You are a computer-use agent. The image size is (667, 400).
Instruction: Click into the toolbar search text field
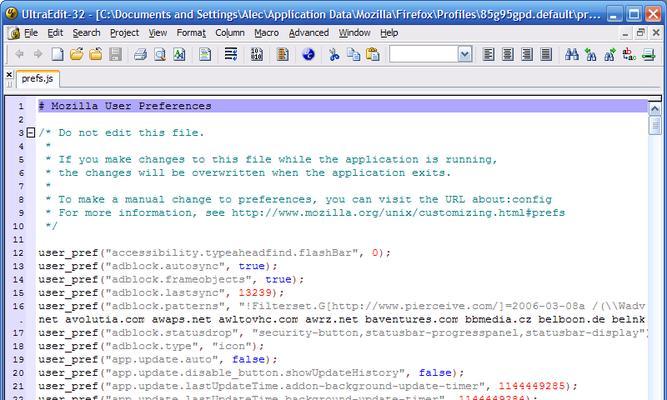coord(424,54)
